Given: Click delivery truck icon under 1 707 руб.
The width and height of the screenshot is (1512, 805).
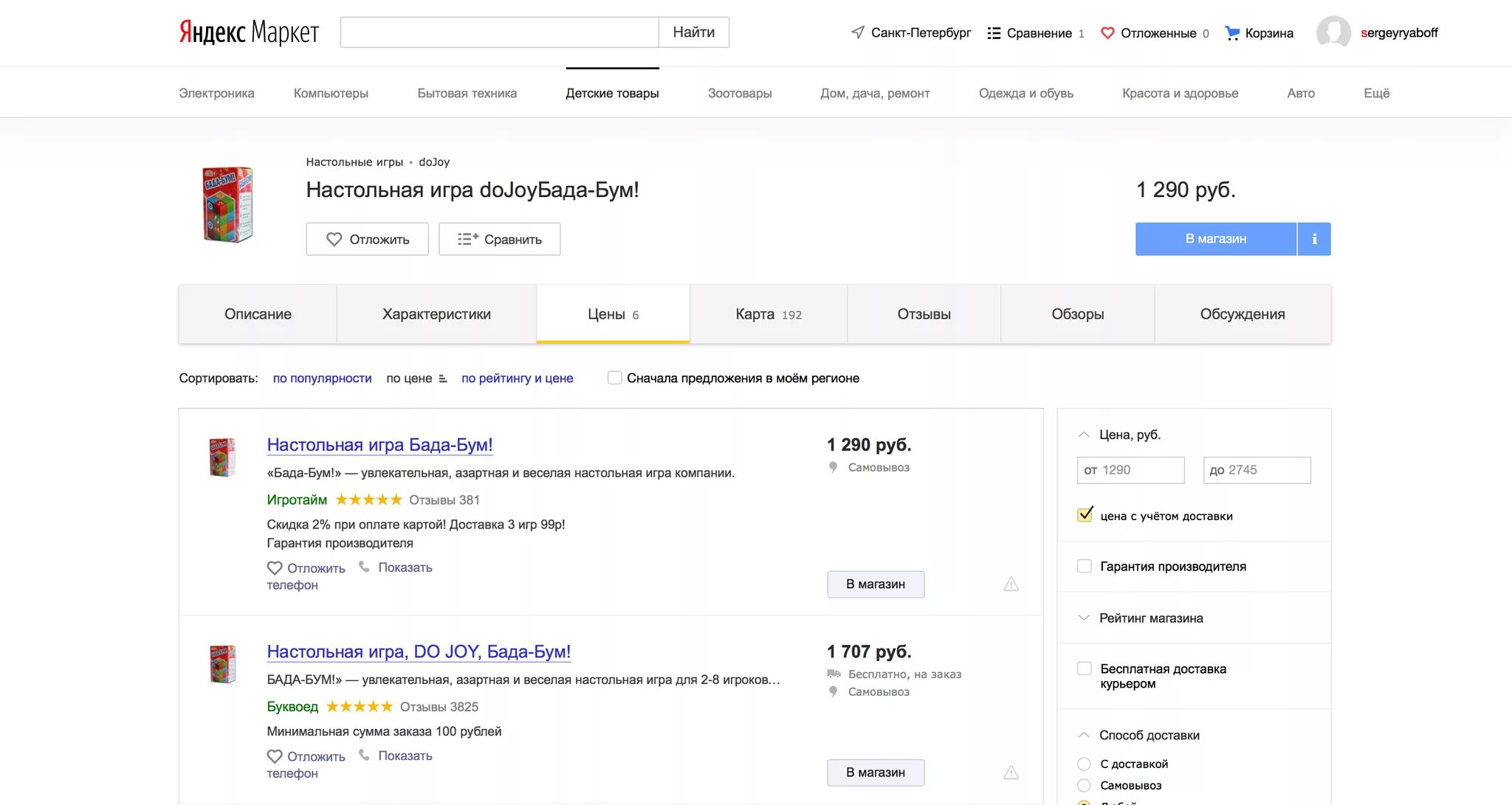Looking at the screenshot, I should (x=834, y=674).
